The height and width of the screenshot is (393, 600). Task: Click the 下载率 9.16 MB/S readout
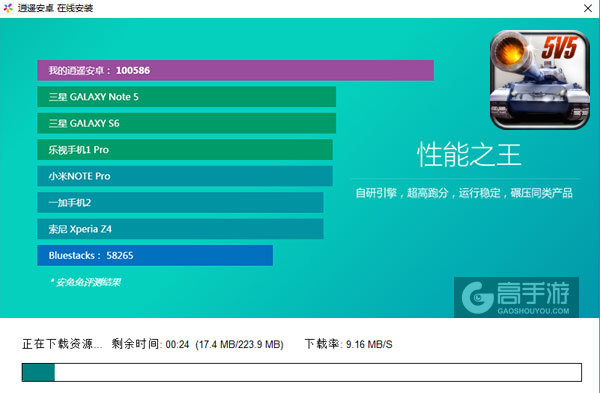(x=349, y=344)
